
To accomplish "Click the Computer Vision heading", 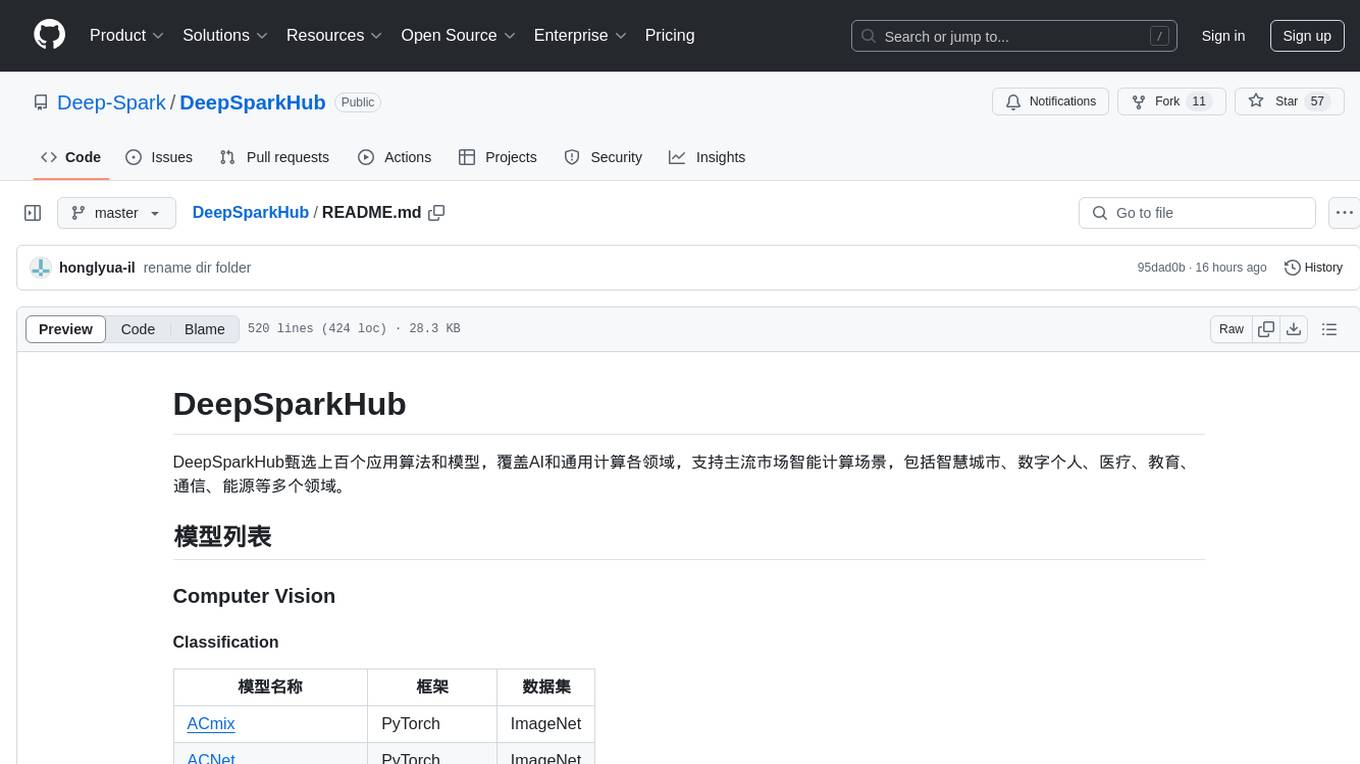I will tap(254, 596).
